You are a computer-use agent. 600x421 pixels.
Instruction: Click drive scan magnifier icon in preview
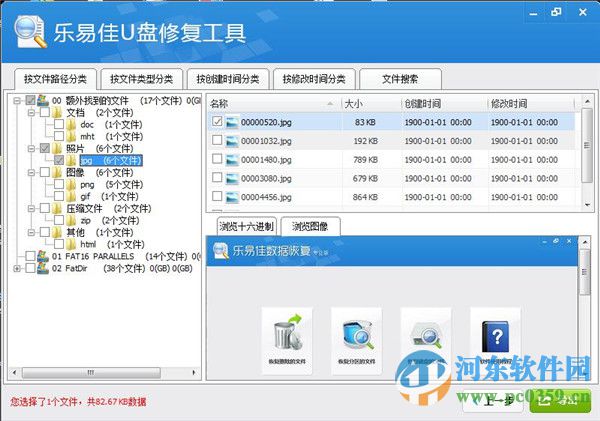point(426,335)
